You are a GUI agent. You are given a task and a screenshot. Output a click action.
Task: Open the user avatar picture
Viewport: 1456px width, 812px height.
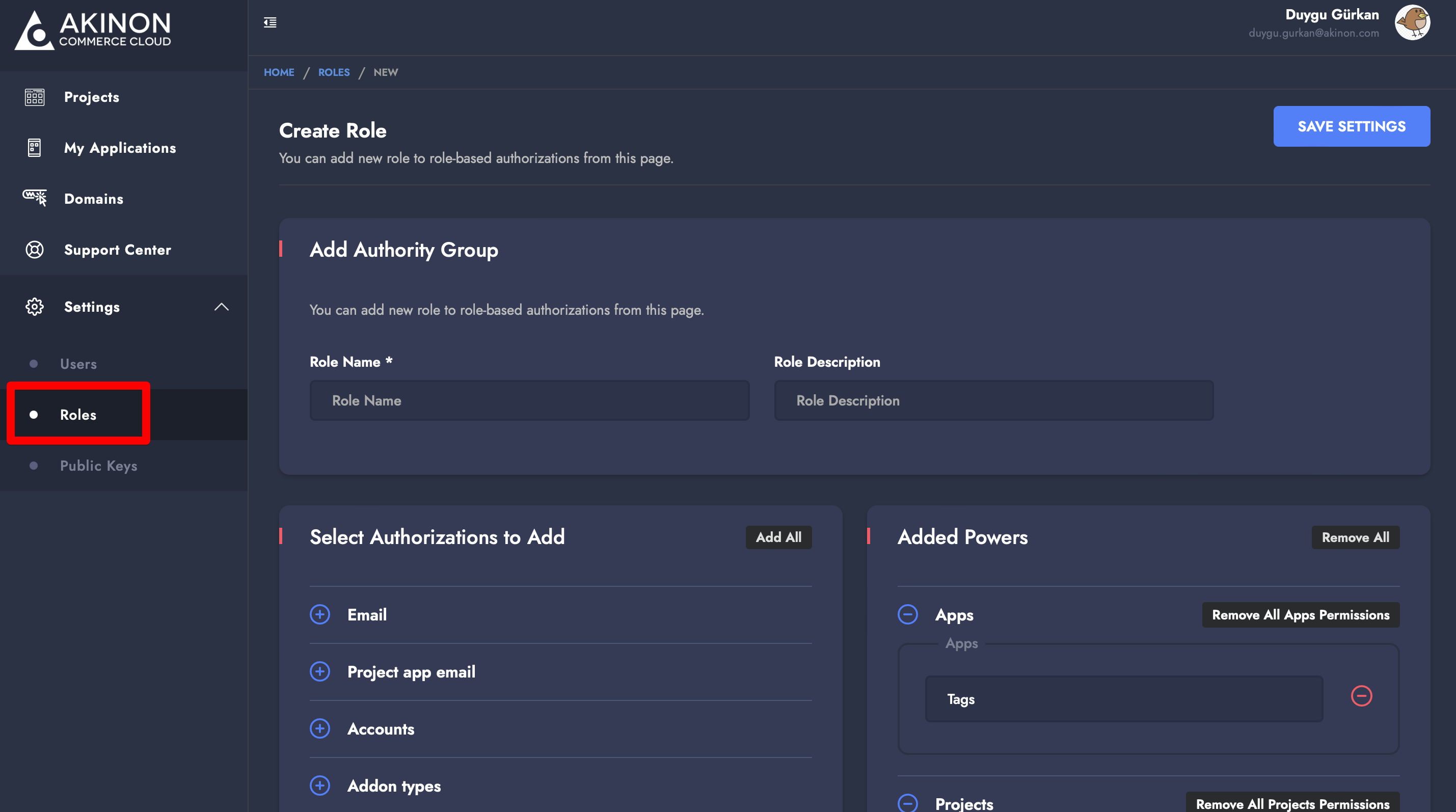tap(1412, 23)
